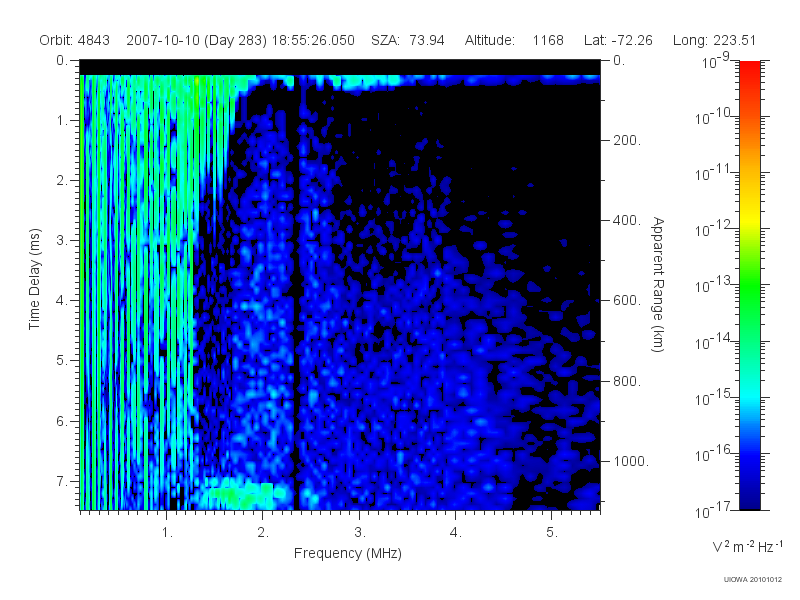Click the '10-15' colorbar tick label

713,397
